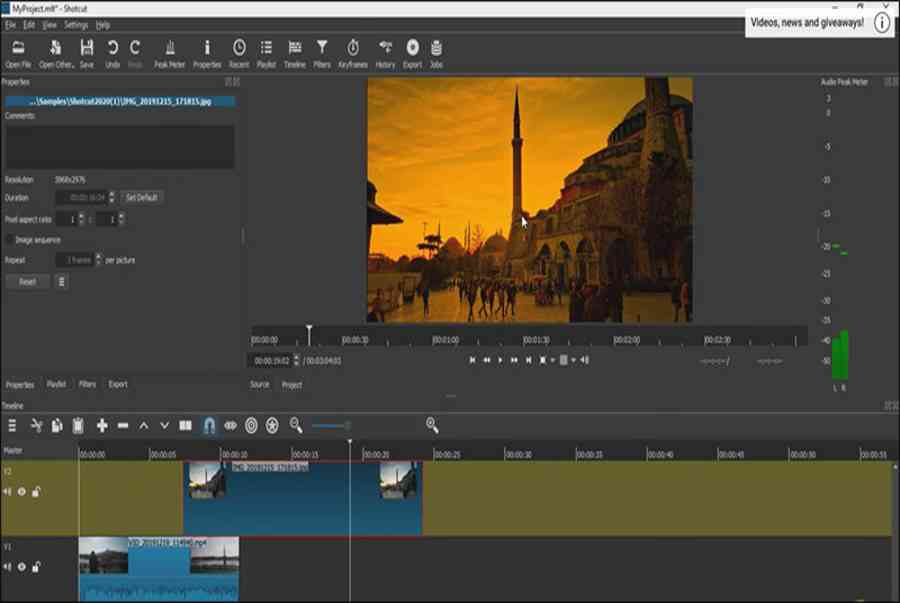This screenshot has width=900, height=603.
Task: Open the timeline hamburger menu
Action: pyautogui.click(x=12, y=426)
